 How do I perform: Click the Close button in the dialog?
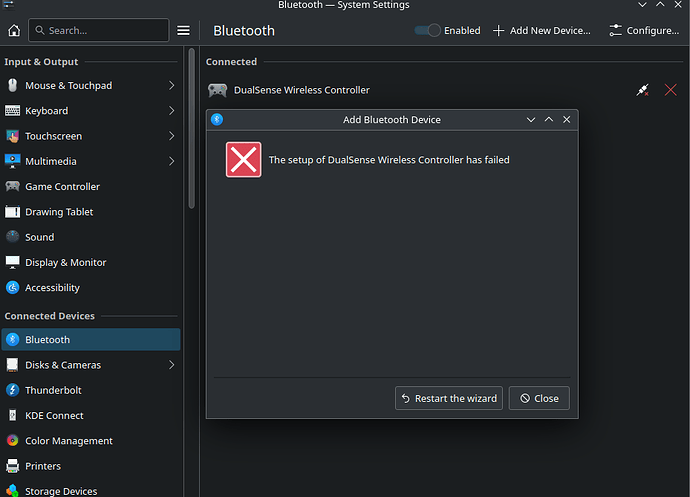(539, 398)
